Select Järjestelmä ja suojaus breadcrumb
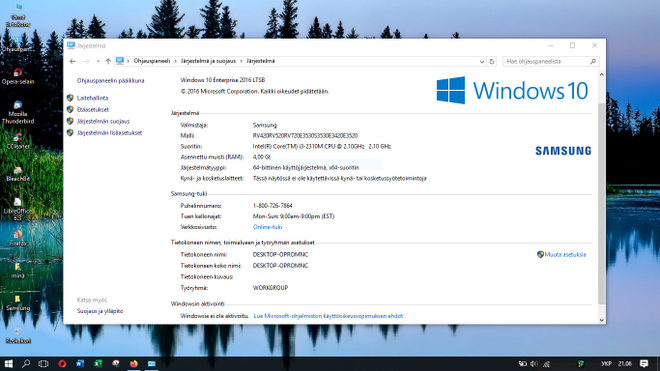660x371 pixels. click(208, 61)
